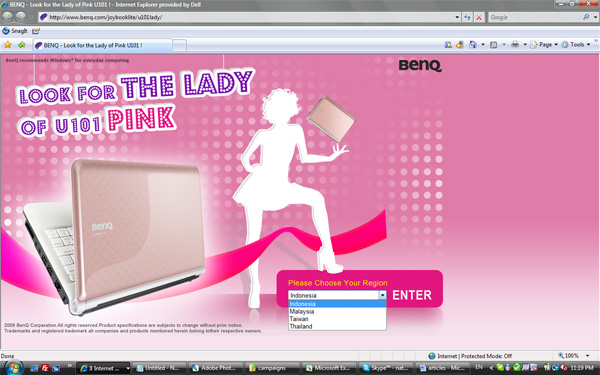This screenshot has width=600, height=375.
Task: Click the Add to Favorites star-plus icon
Action: pyautogui.click(x=22, y=45)
